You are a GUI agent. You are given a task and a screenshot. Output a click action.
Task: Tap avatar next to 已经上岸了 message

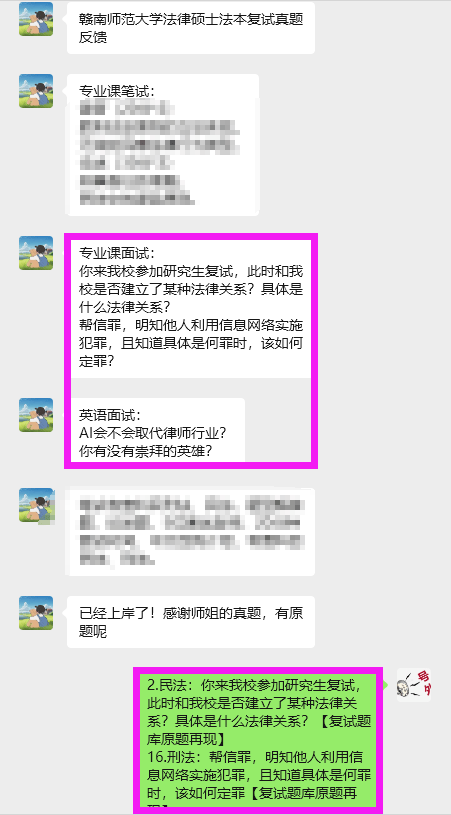[36, 613]
